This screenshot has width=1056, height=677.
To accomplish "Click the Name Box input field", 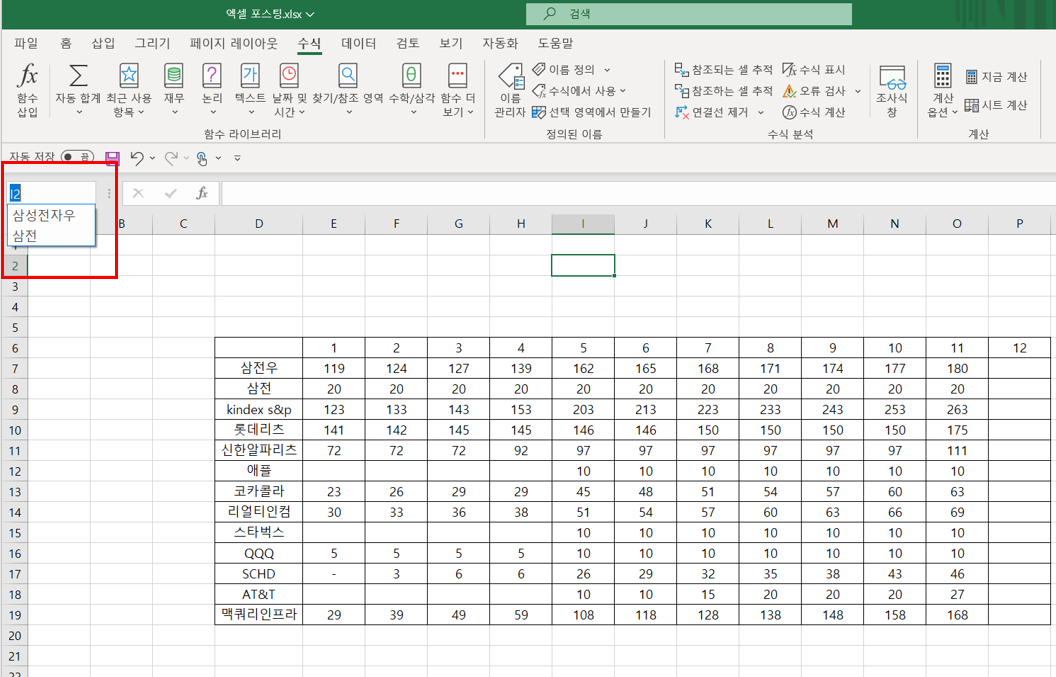I will pos(51,193).
